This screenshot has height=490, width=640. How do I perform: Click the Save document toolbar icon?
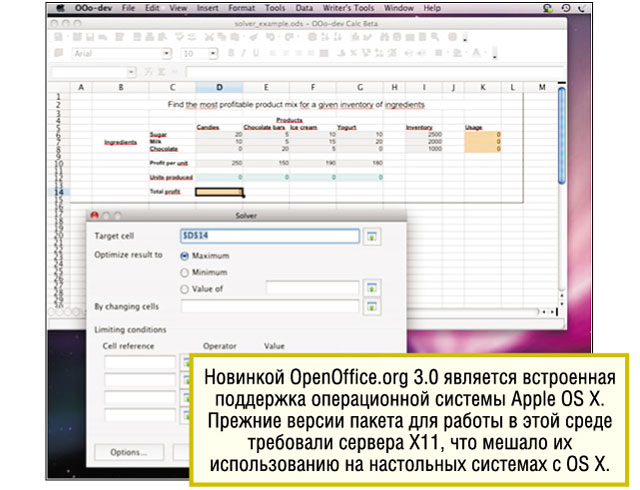(90, 37)
